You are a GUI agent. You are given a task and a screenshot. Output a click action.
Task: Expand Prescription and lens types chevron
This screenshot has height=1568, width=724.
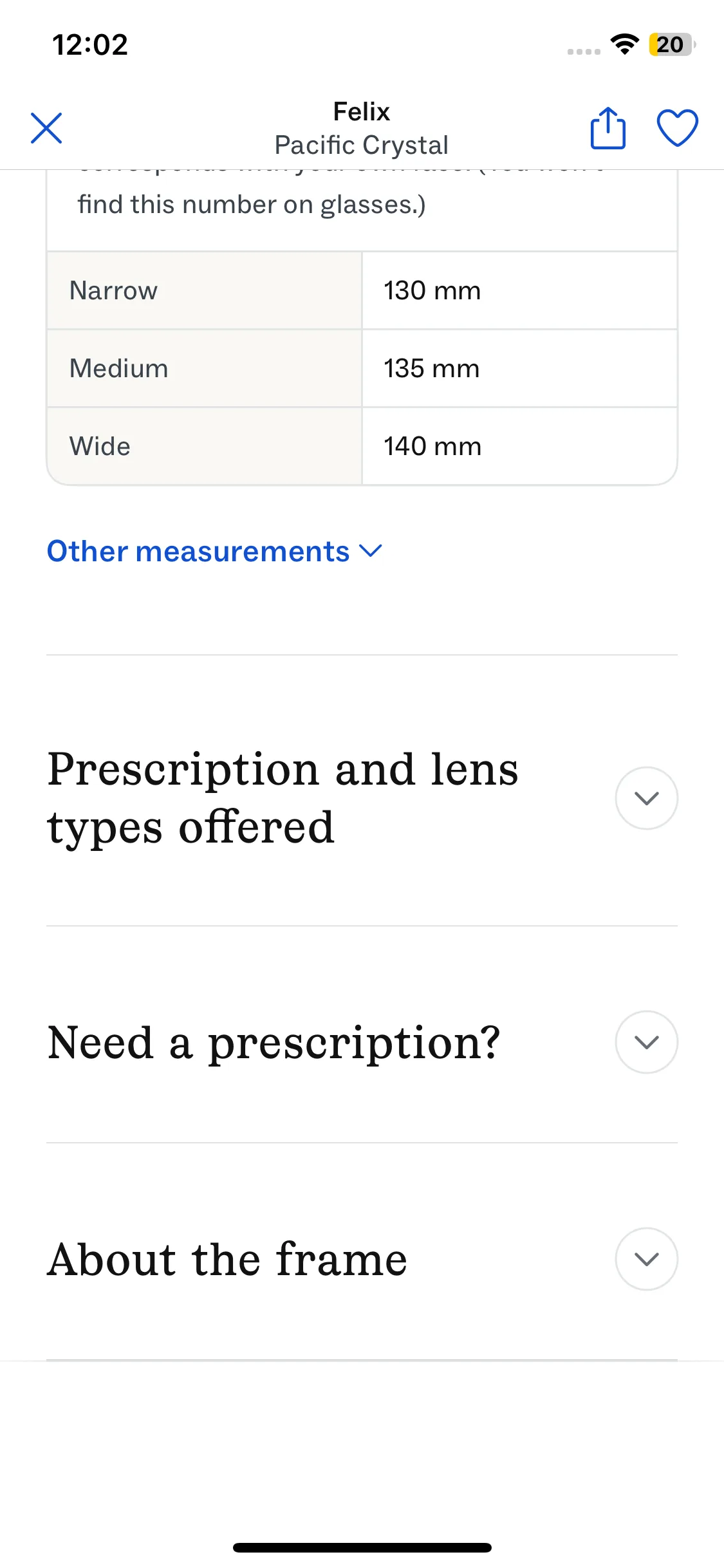pyautogui.click(x=646, y=798)
